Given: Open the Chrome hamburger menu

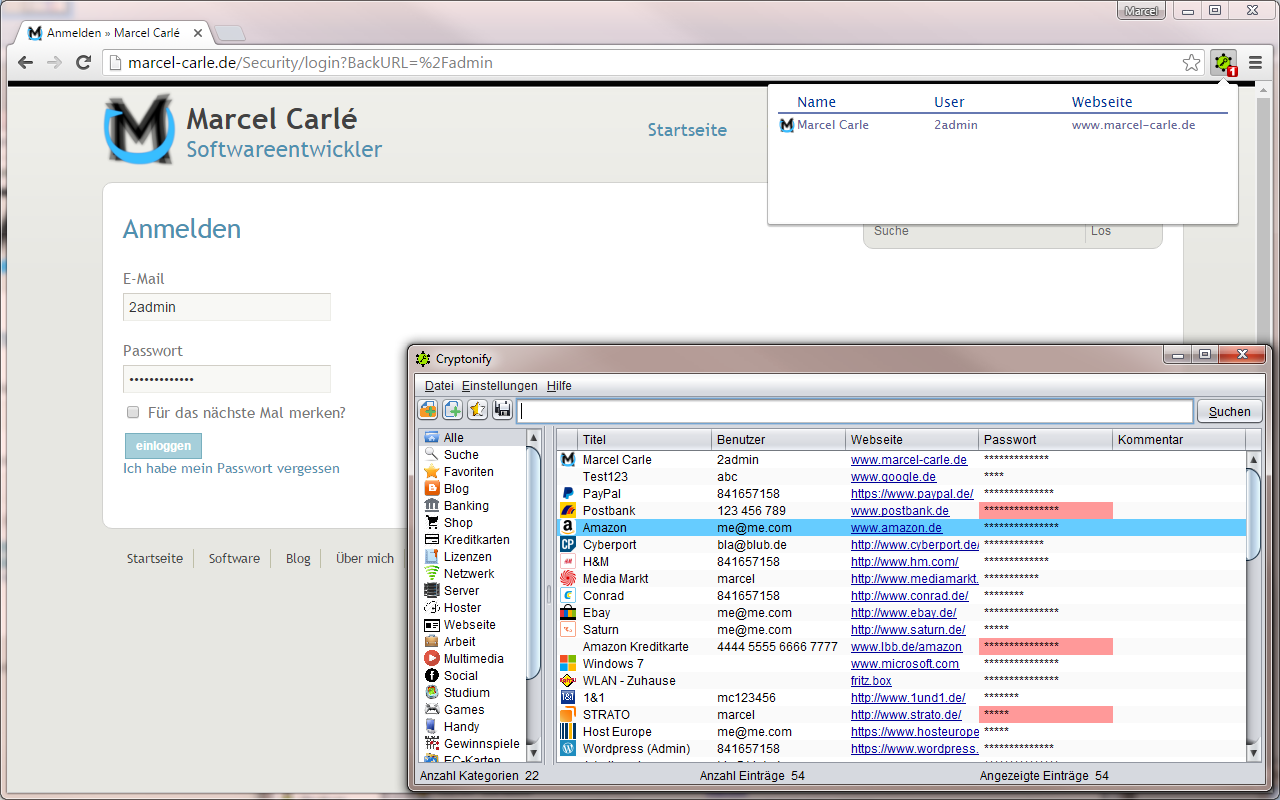Looking at the screenshot, I should pos(1256,63).
